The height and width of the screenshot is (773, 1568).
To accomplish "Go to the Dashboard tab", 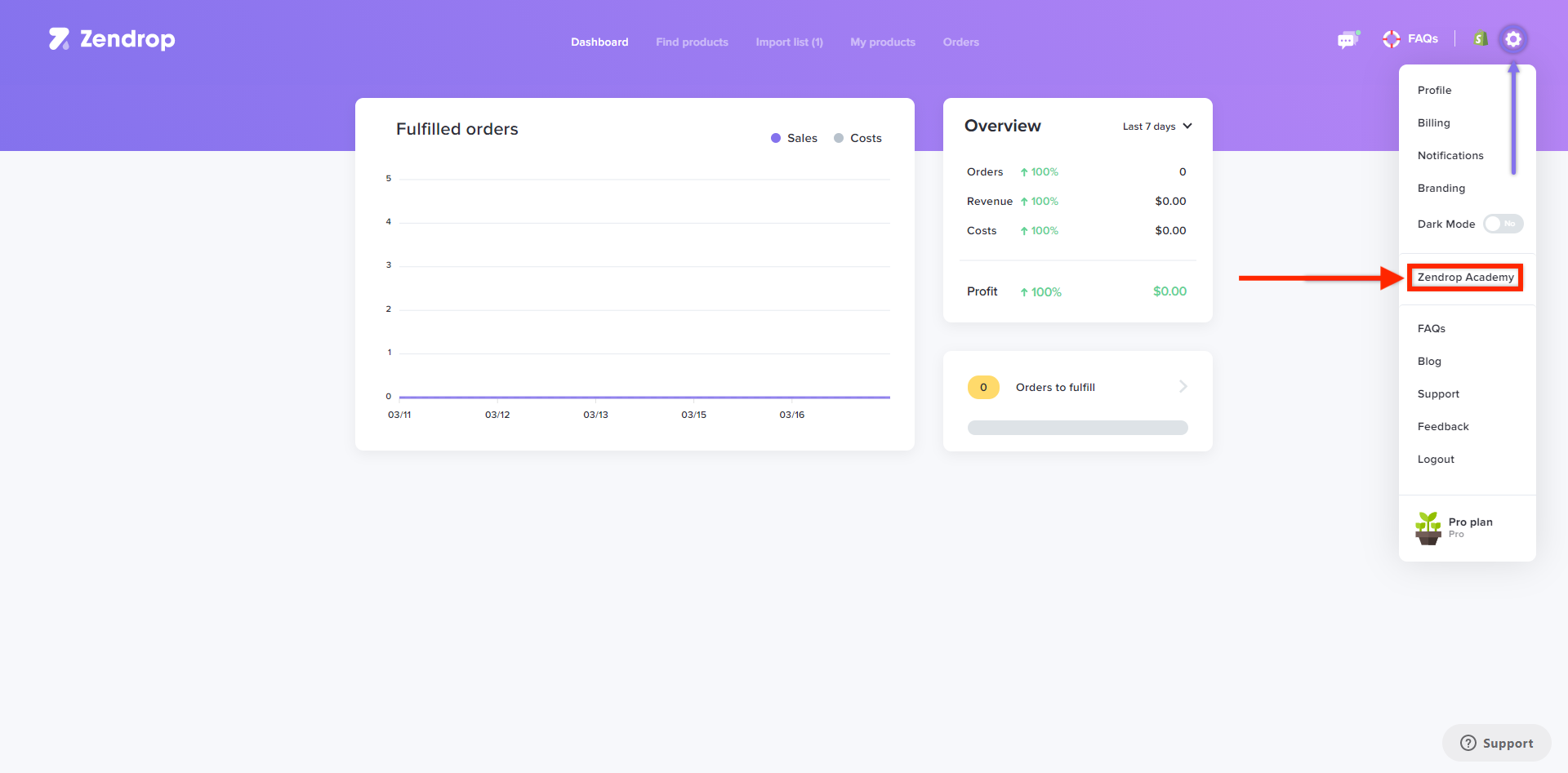I will point(599,42).
